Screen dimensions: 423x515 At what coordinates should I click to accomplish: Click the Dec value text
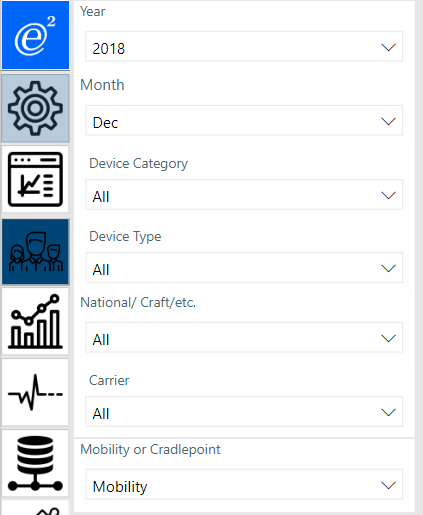[105, 123]
